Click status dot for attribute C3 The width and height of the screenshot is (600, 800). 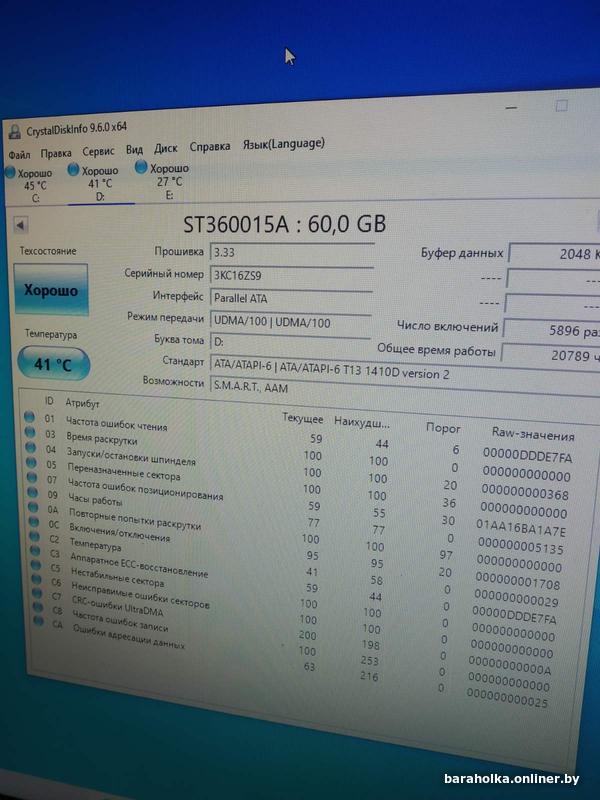tap(35, 551)
